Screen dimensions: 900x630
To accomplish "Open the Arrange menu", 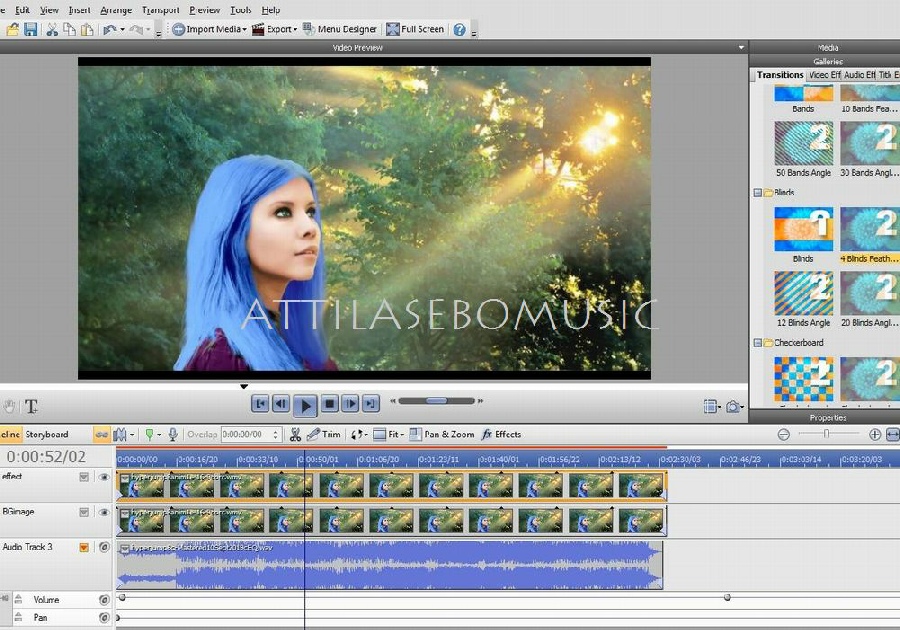I will point(116,10).
